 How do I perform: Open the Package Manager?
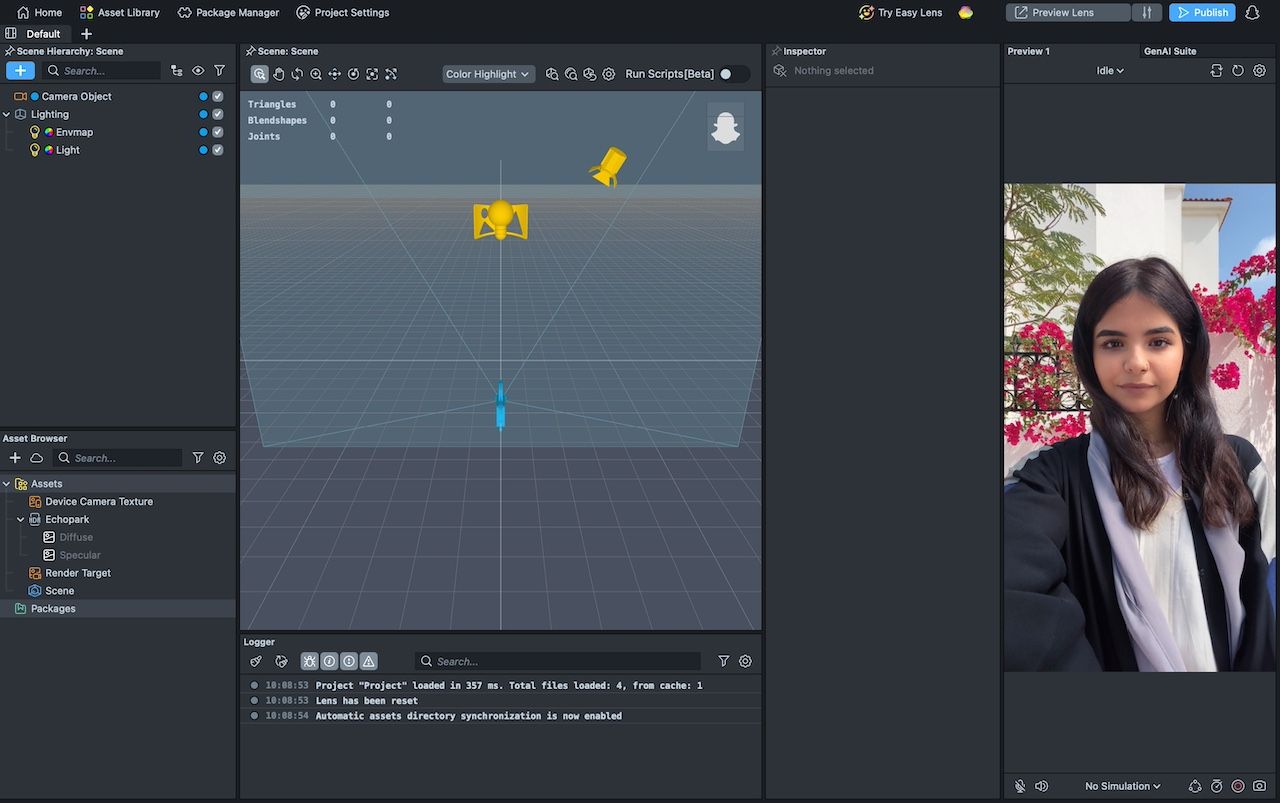[x=229, y=13]
